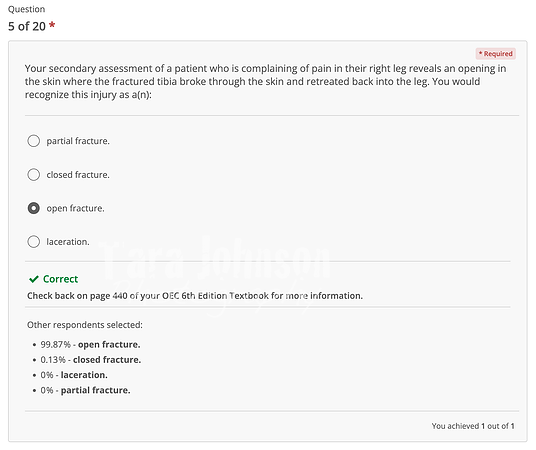The width and height of the screenshot is (536, 450).
Task: Select the open fracture radio button
Action: (x=34, y=208)
